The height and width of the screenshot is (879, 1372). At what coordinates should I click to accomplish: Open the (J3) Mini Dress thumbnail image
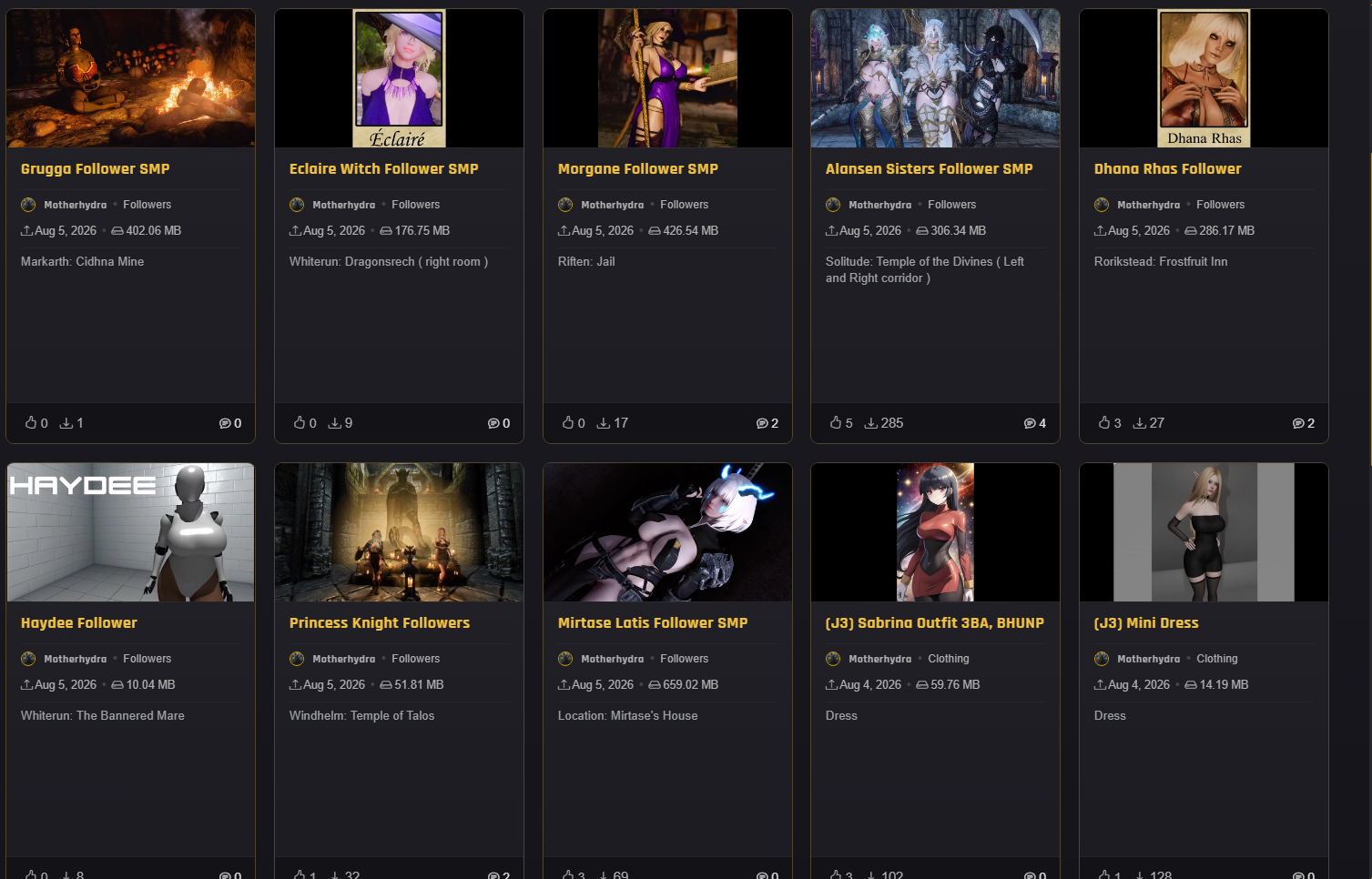1204,532
